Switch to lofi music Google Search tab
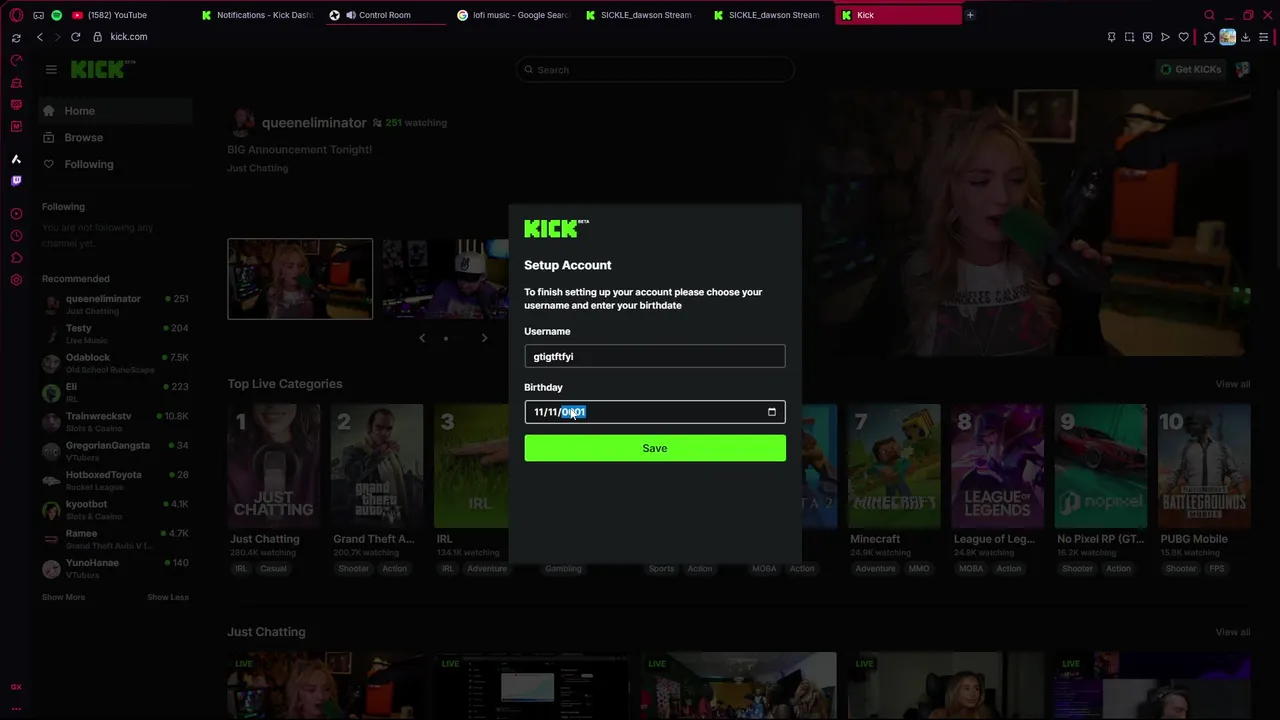Image resolution: width=1280 pixels, height=720 pixels. pyautogui.click(x=514, y=15)
